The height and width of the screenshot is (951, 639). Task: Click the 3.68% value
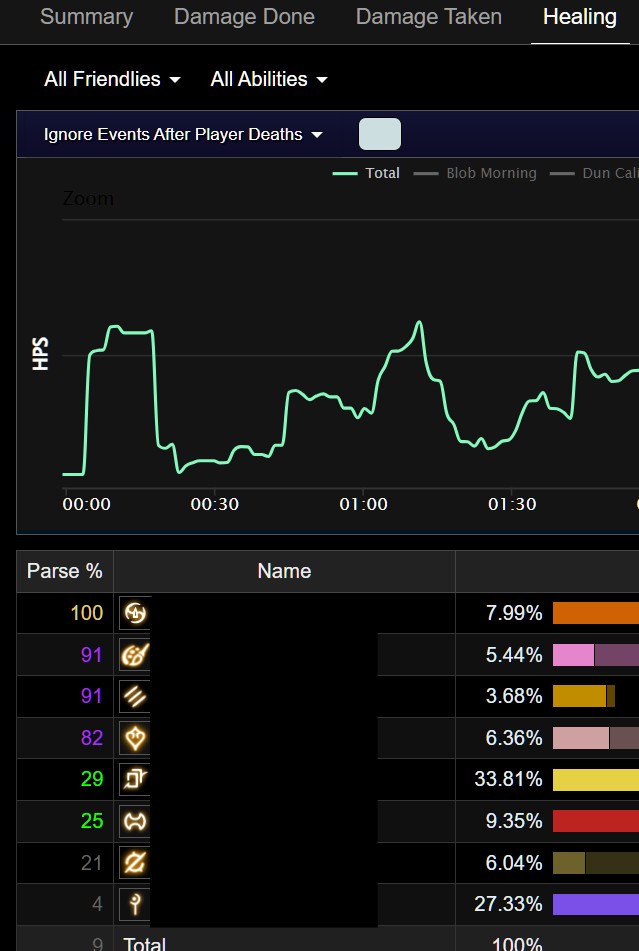pyautogui.click(x=514, y=696)
